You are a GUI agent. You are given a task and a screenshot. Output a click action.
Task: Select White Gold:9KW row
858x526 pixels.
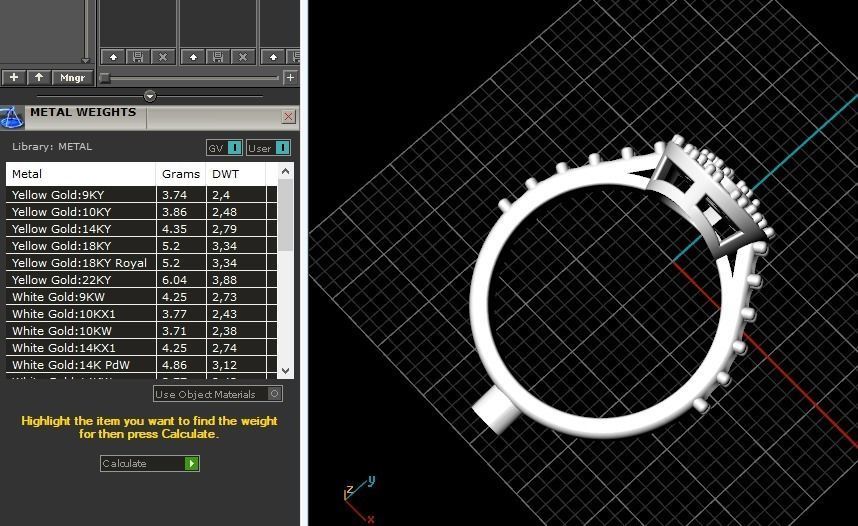pos(142,297)
